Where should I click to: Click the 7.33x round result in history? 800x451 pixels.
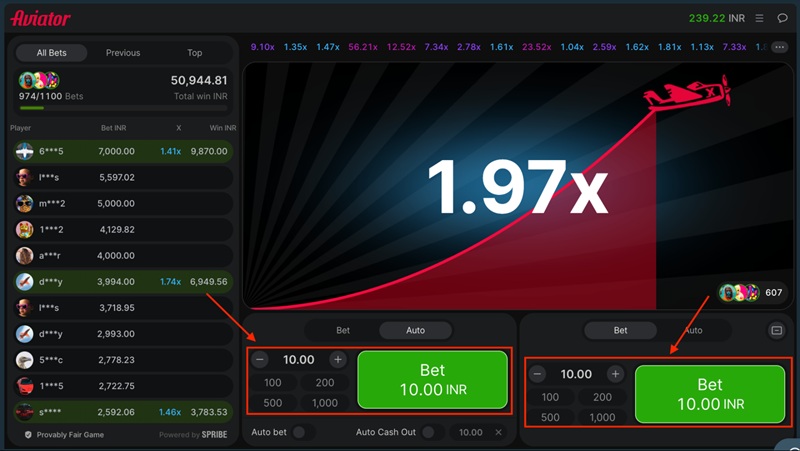[734, 47]
